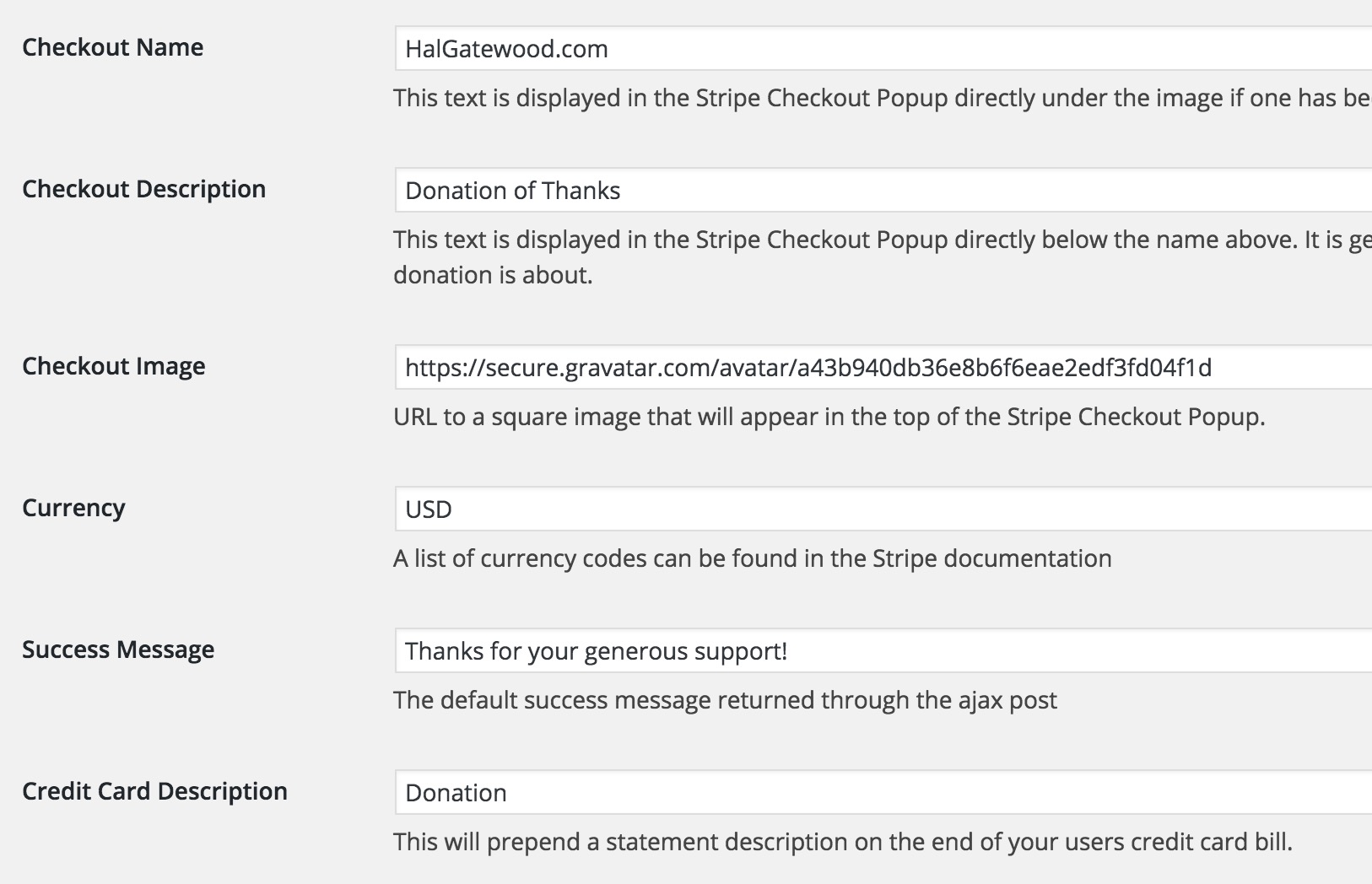Activate the Credit Card Description input reading Donation

[883, 792]
